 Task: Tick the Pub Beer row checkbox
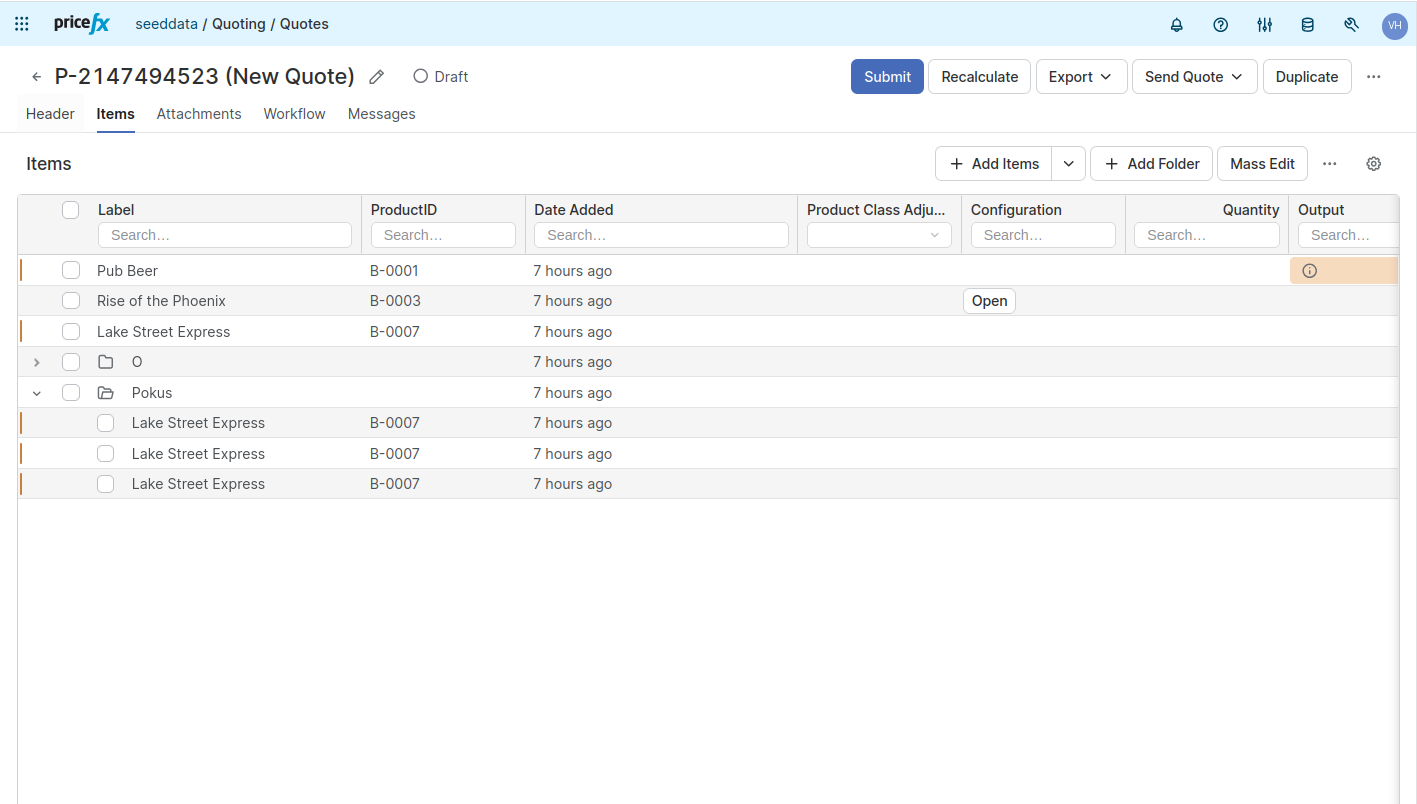pos(71,270)
